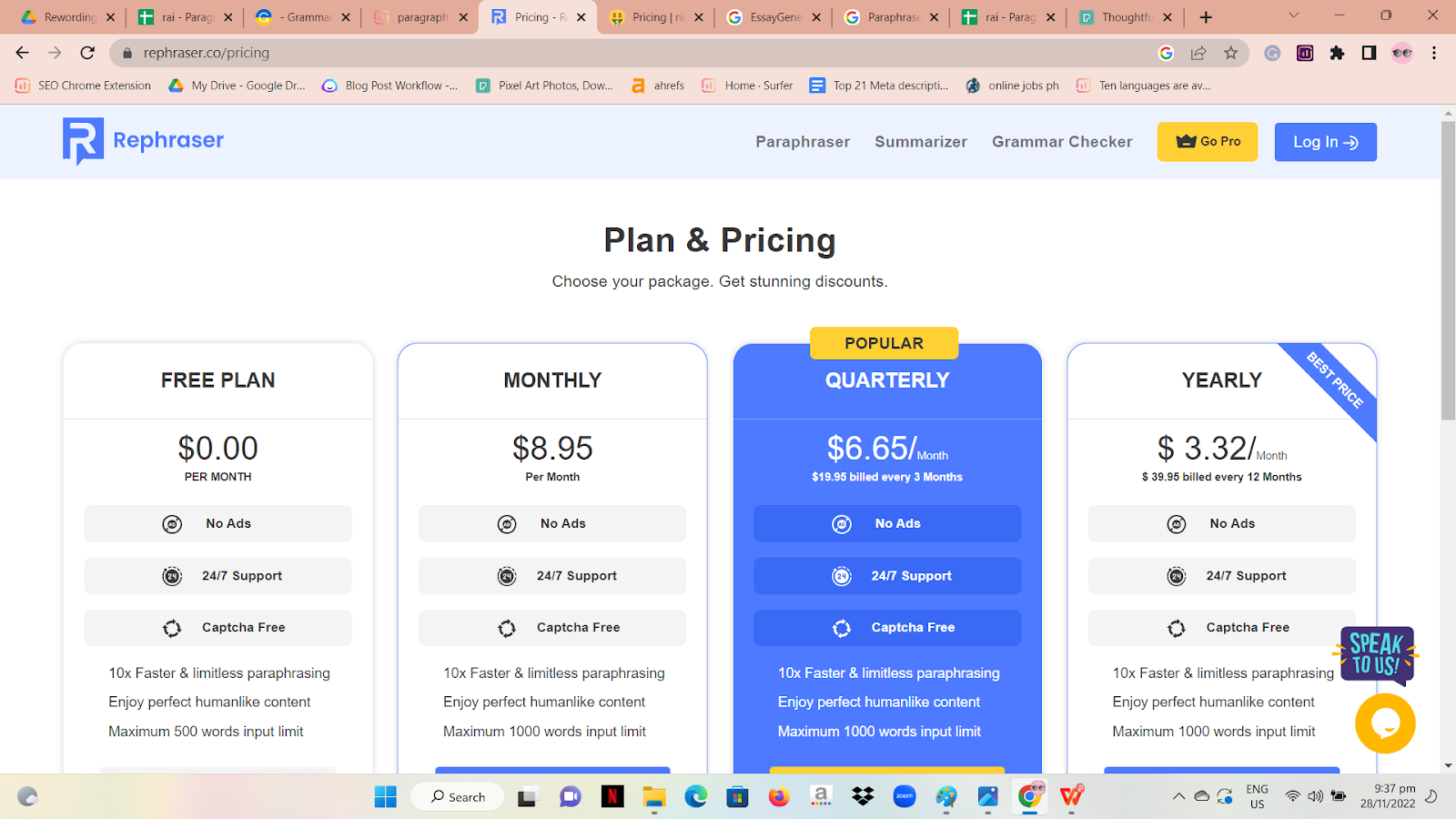Open Dropbox from the taskbar
Screen dimensions: 1456x819
click(863, 797)
